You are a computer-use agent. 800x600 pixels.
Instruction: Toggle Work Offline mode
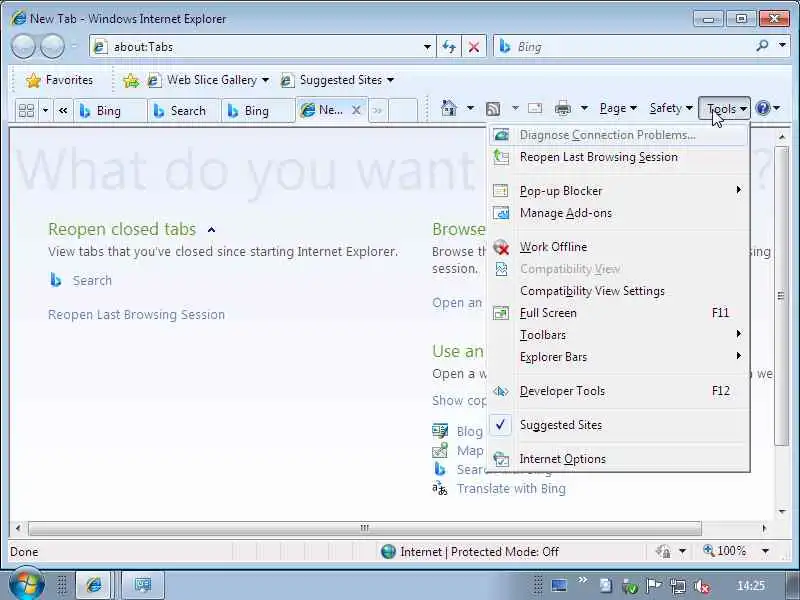tap(618, 247)
